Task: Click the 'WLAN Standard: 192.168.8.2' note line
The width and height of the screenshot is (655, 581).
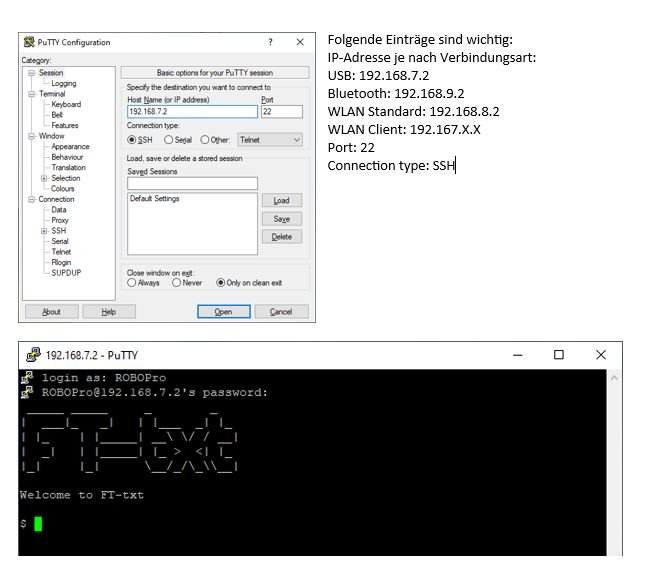Action: click(x=414, y=112)
